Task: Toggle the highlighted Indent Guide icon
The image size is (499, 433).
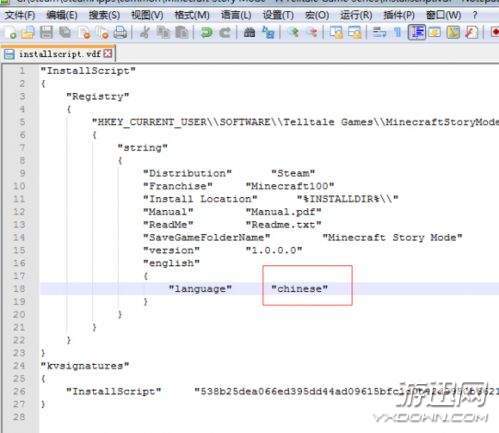Action: [x=417, y=32]
